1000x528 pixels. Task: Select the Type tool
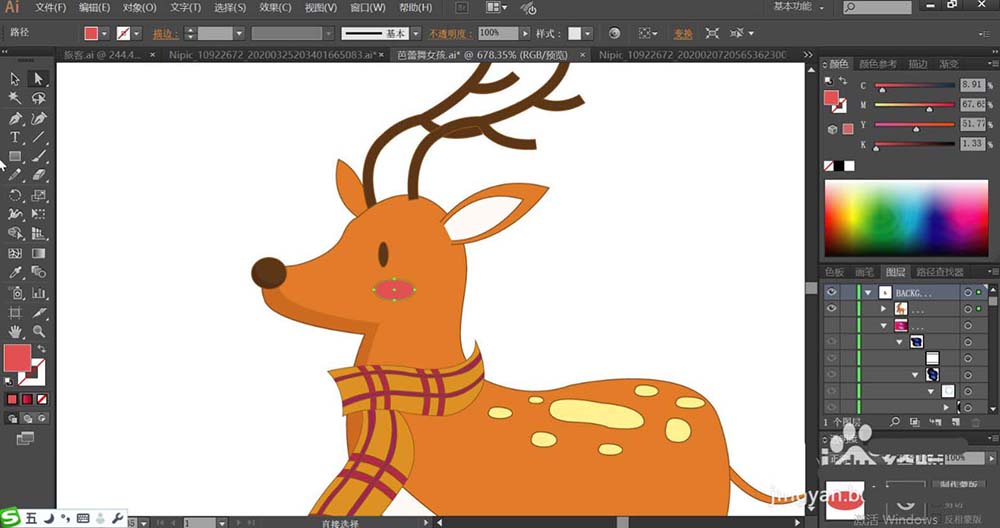15,137
